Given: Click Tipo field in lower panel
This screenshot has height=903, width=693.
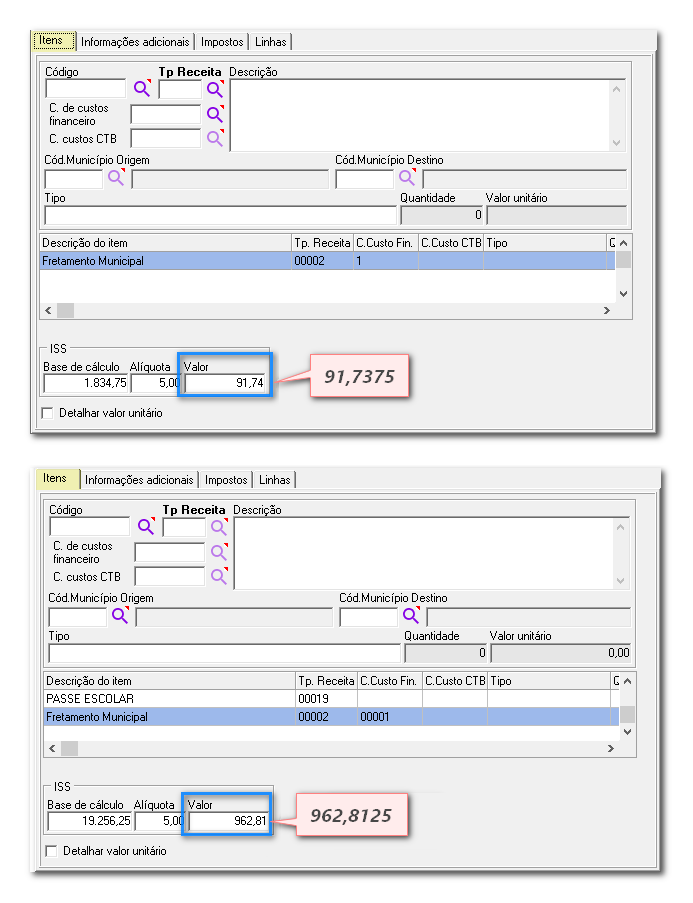Looking at the screenshot, I should point(225,653).
